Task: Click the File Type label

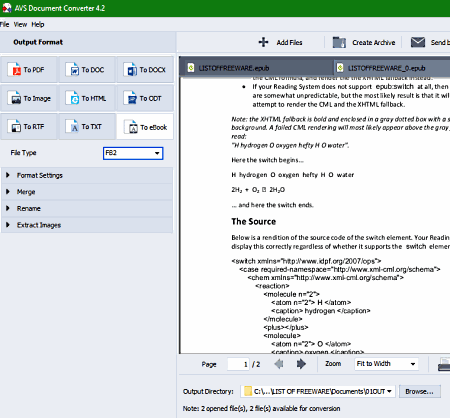Action: pyautogui.click(x=23, y=153)
